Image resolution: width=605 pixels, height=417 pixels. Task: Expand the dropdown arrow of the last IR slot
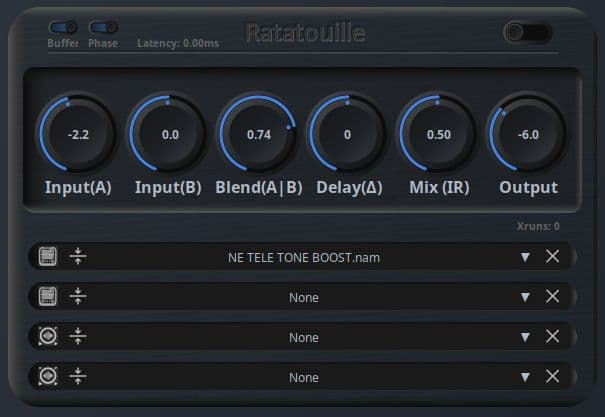[x=525, y=377]
